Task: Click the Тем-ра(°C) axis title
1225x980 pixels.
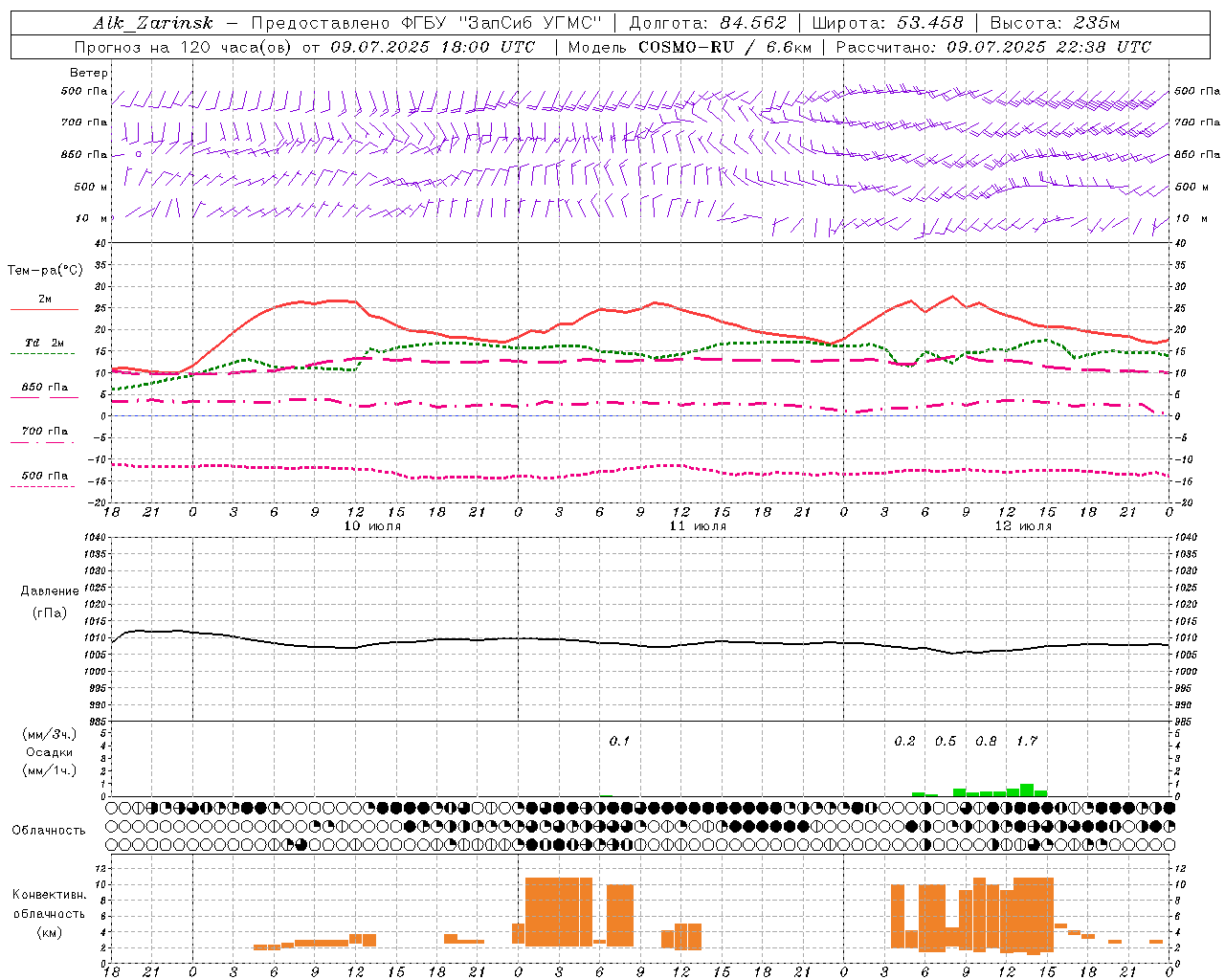Action: click(45, 271)
